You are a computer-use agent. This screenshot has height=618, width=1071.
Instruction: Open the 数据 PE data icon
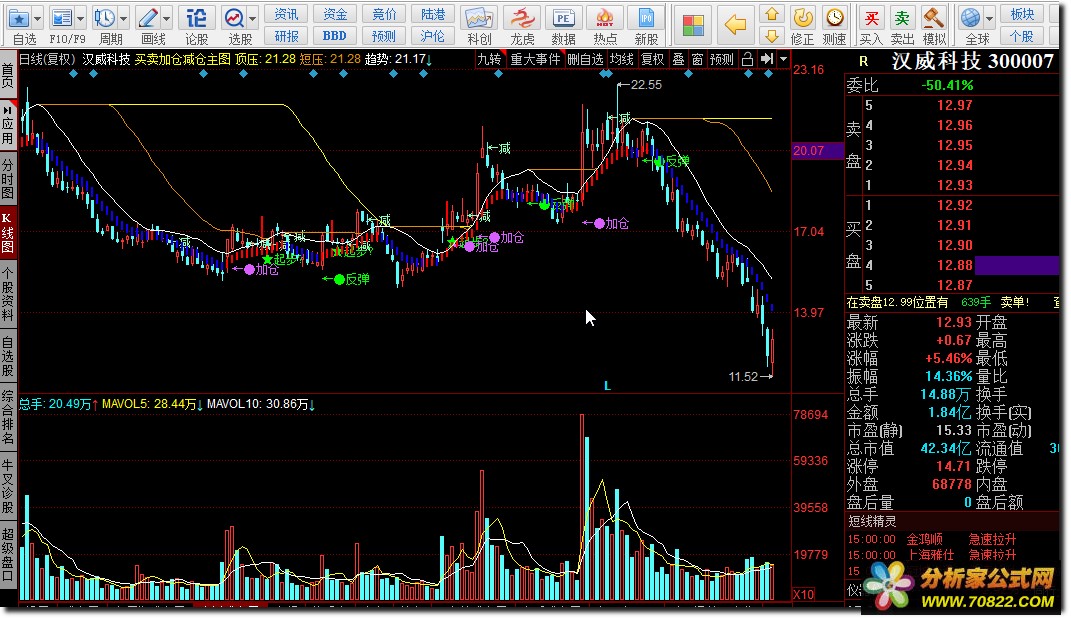(x=564, y=18)
